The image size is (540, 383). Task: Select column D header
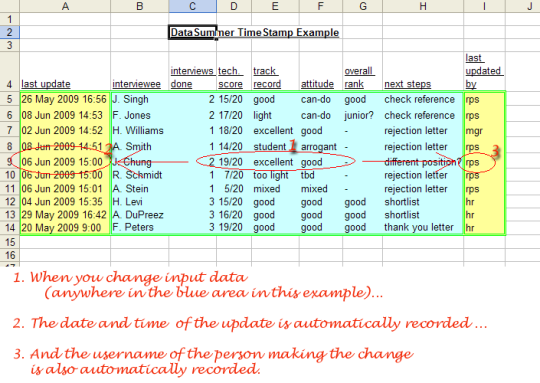234,6
